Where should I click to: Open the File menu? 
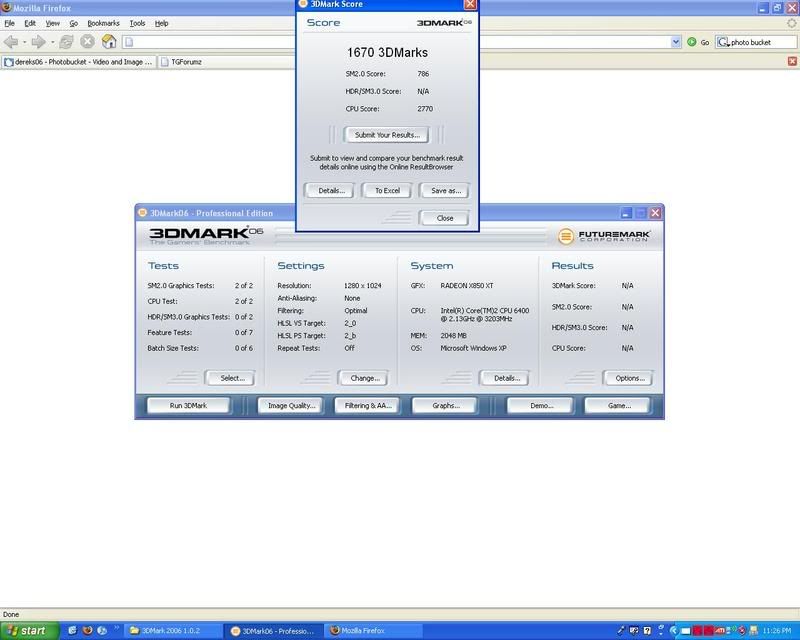(x=9, y=23)
